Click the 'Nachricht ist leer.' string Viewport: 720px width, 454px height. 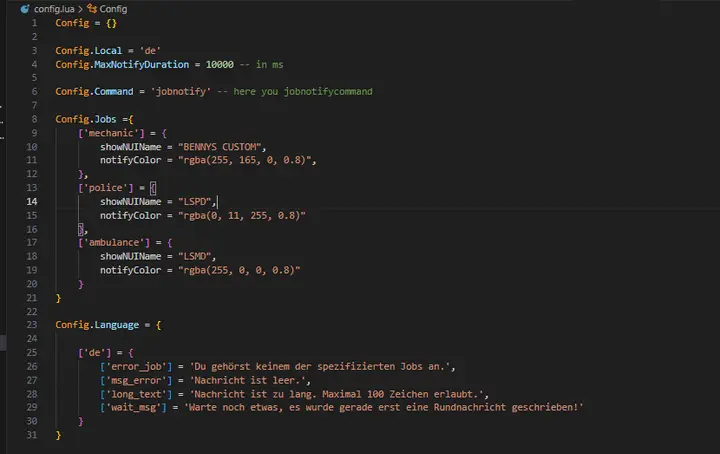point(248,380)
